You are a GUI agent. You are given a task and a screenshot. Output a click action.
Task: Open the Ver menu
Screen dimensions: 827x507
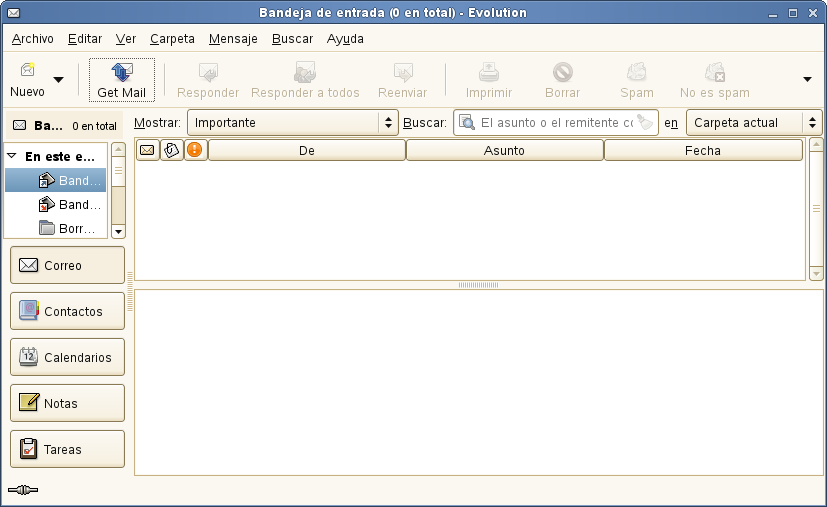pyautogui.click(x=126, y=39)
